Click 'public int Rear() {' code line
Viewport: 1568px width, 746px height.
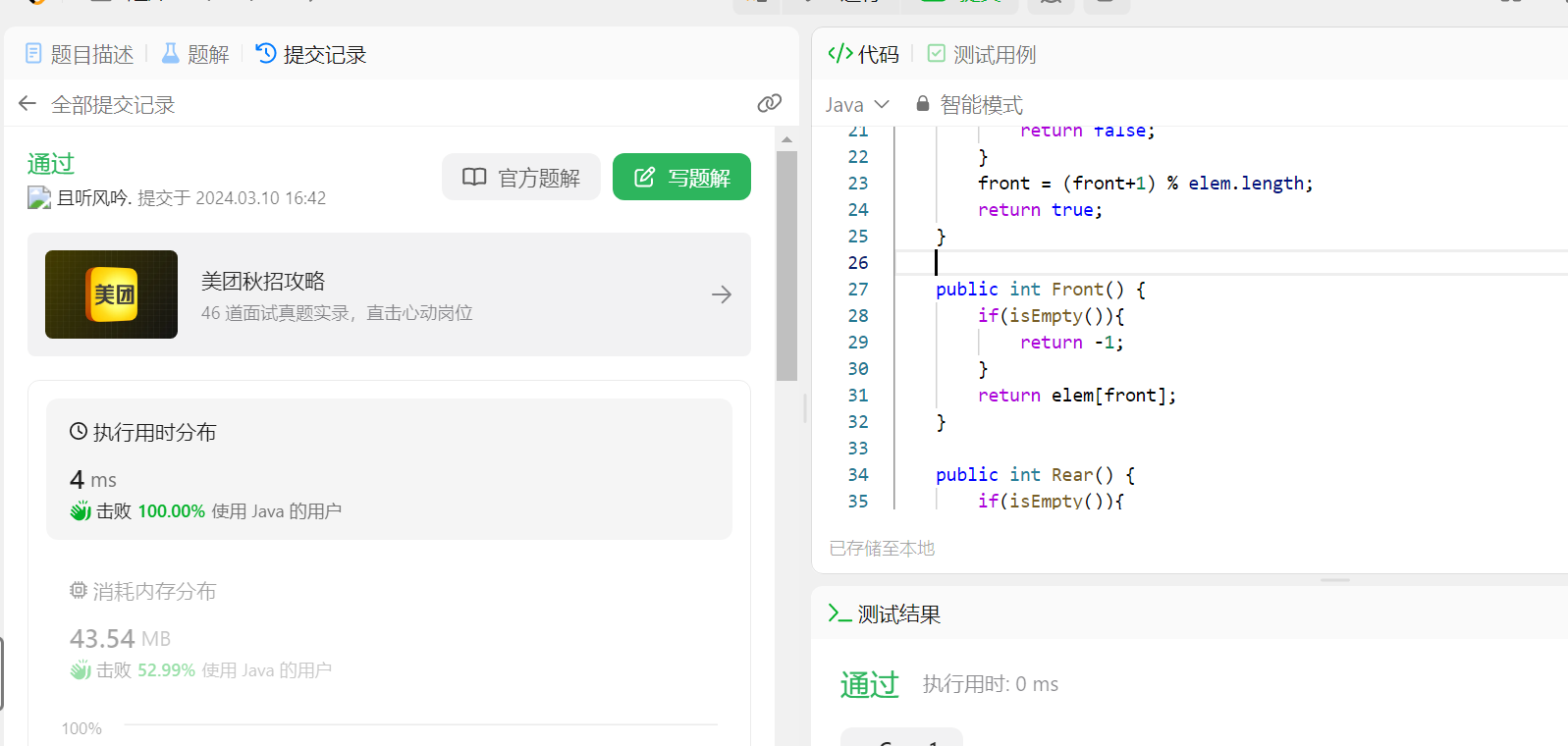point(1035,474)
